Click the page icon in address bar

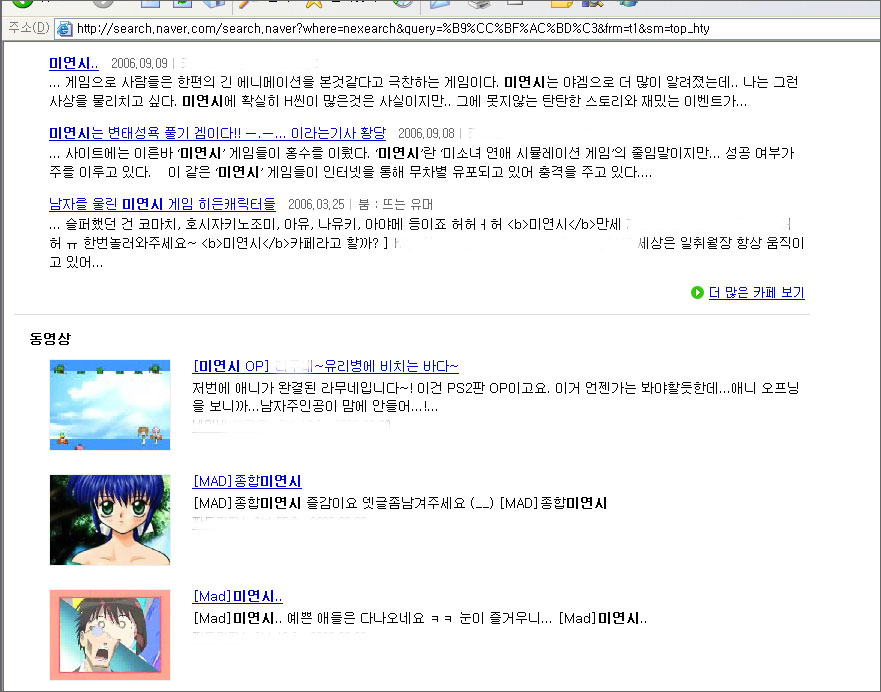point(64,27)
